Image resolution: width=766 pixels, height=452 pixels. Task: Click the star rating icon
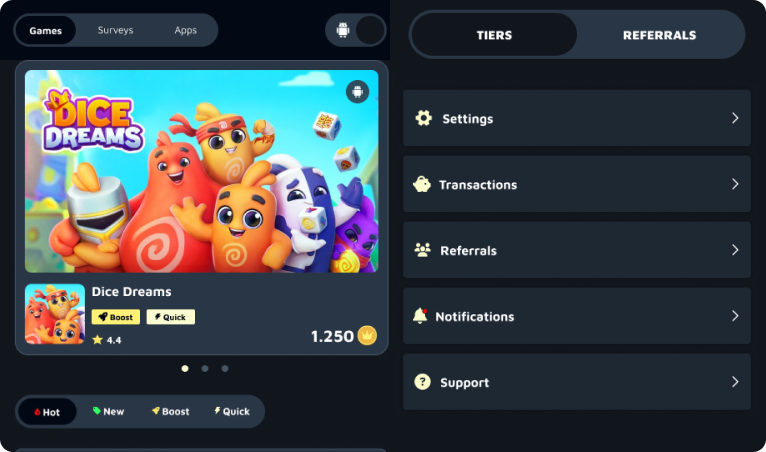(97, 340)
